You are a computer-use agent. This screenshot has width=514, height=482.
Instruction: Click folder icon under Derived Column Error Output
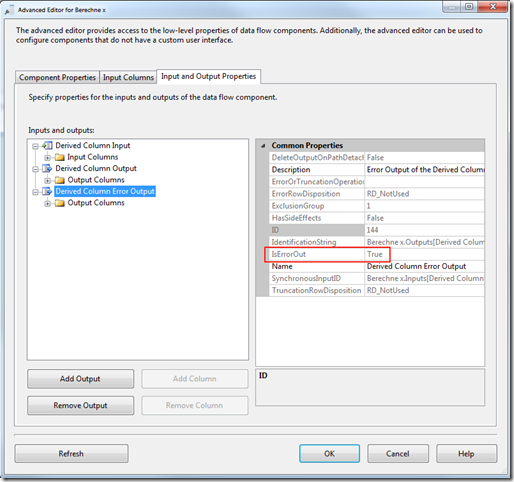[60, 203]
